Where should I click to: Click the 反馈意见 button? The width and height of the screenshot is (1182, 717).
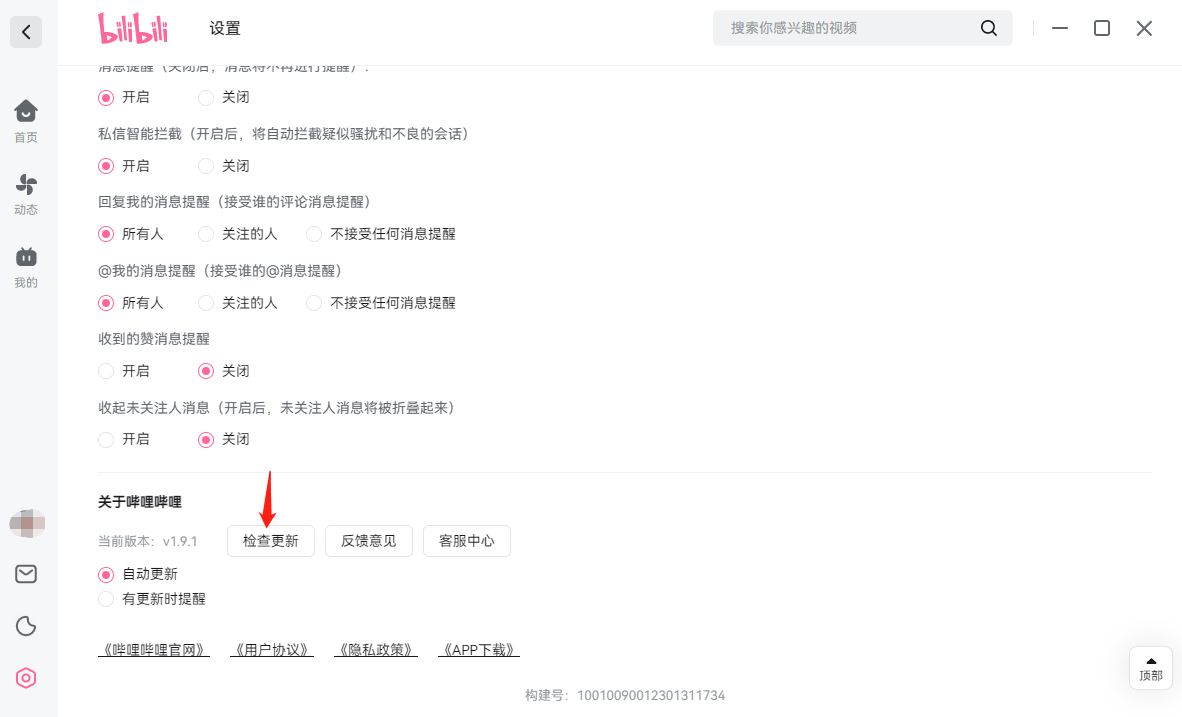tap(369, 541)
